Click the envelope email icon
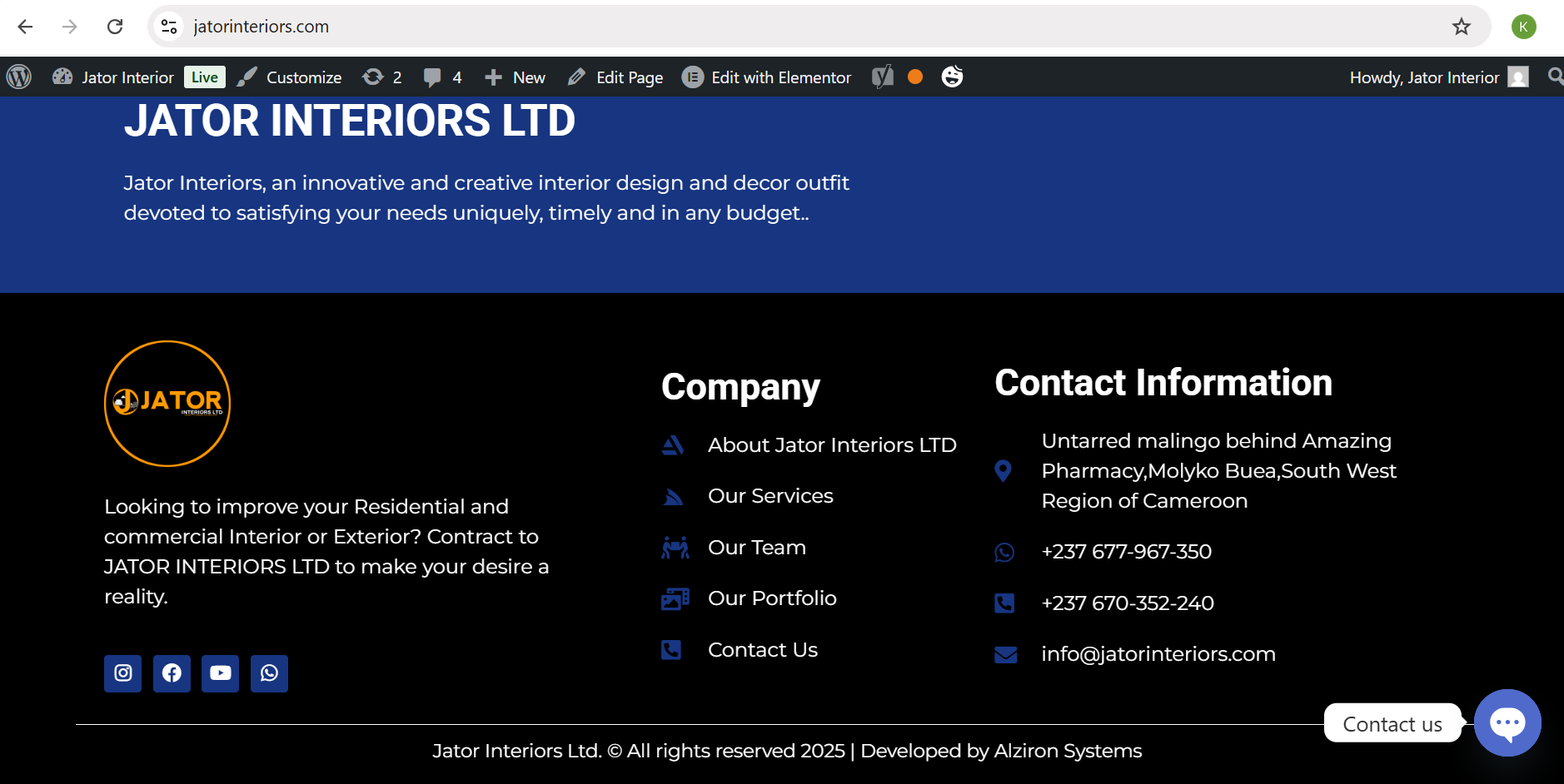The width and height of the screenshot is (1564, 784). [x=1006, y=655]
